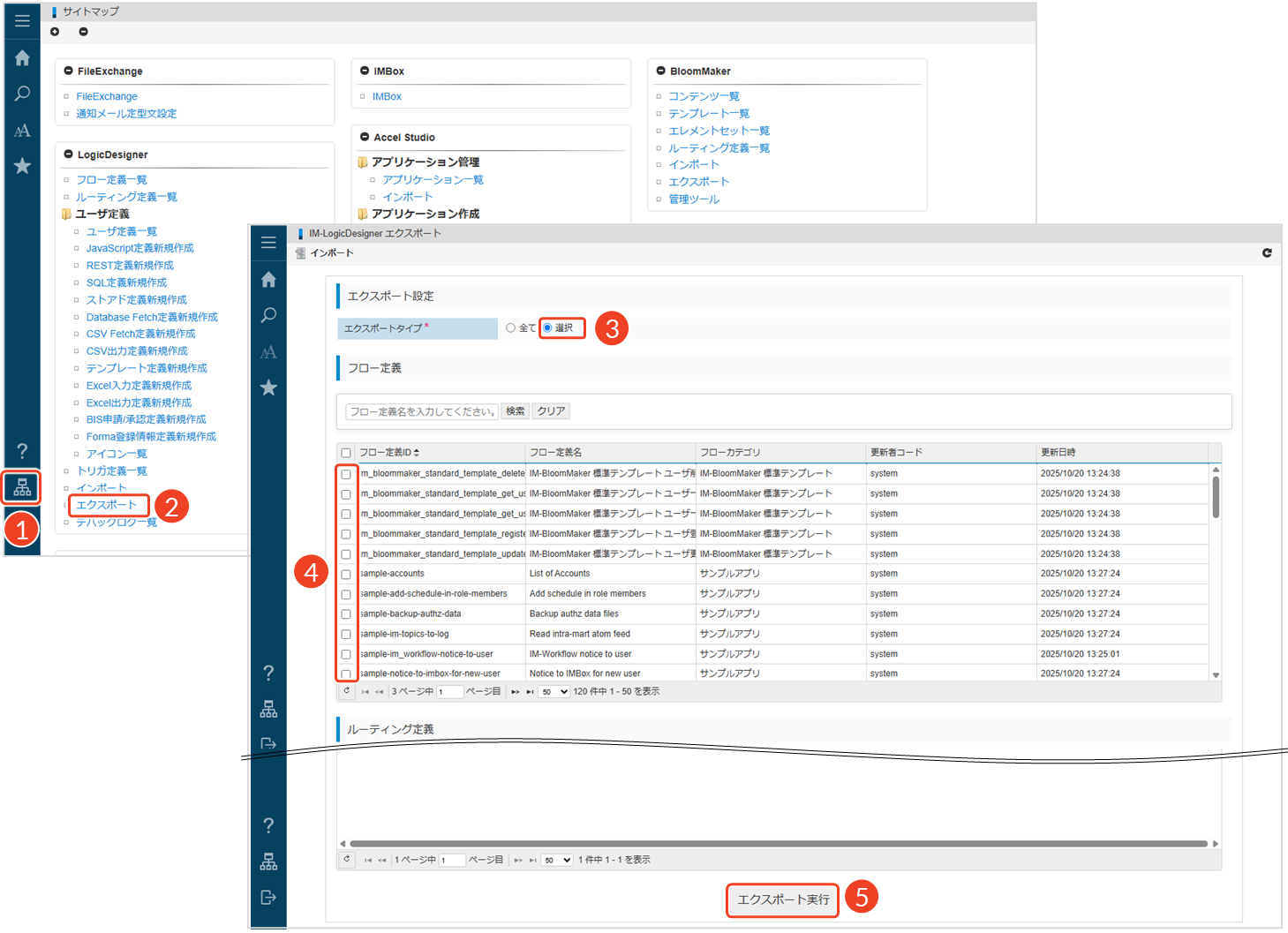Toggle the select-all checkbox in table header
The width and height of the screenshot is (1288, 933).
346,453
